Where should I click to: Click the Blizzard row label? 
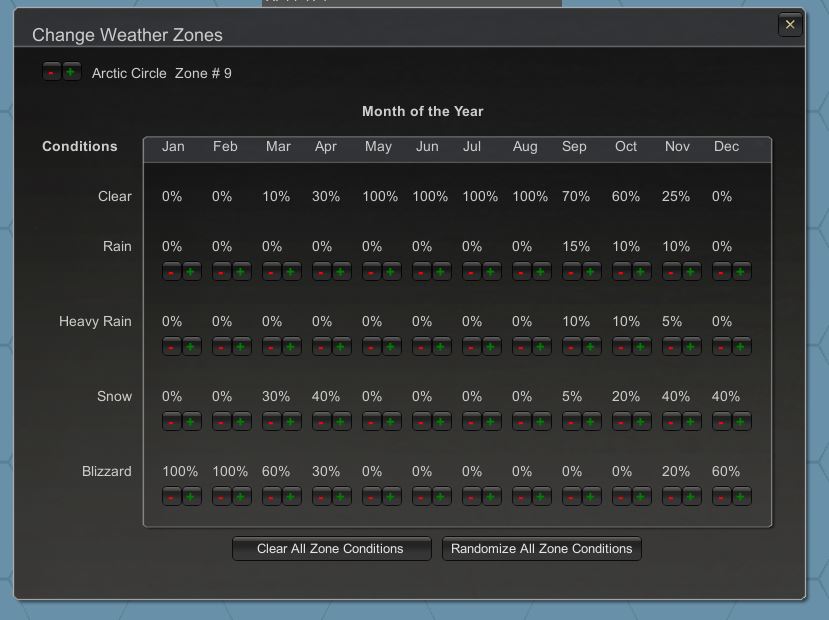tap(107, 471)
